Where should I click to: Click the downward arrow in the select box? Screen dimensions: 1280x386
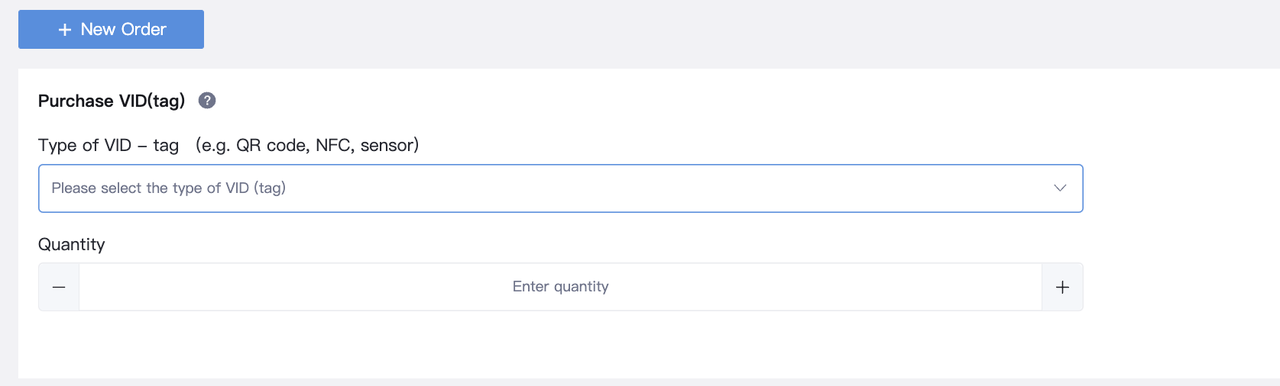[1061, 188]
